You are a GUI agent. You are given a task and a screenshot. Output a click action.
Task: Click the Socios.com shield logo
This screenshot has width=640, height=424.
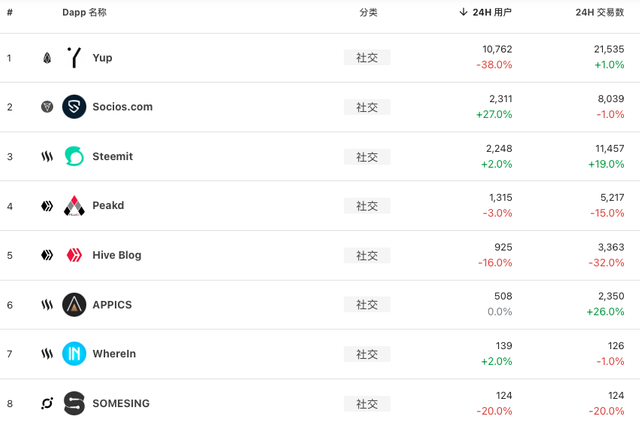[74, 107]
